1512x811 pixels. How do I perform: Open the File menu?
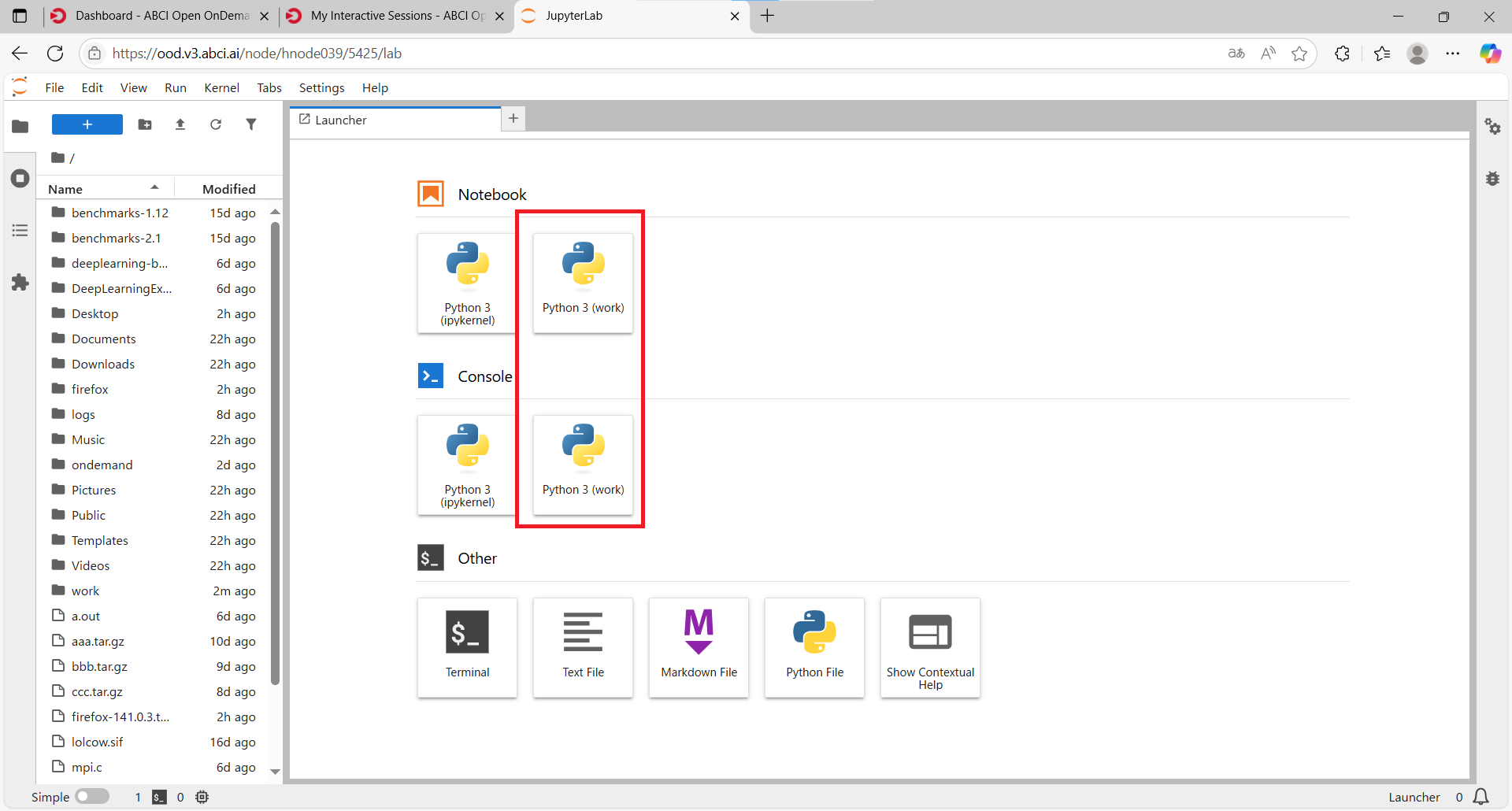point(54,87)
